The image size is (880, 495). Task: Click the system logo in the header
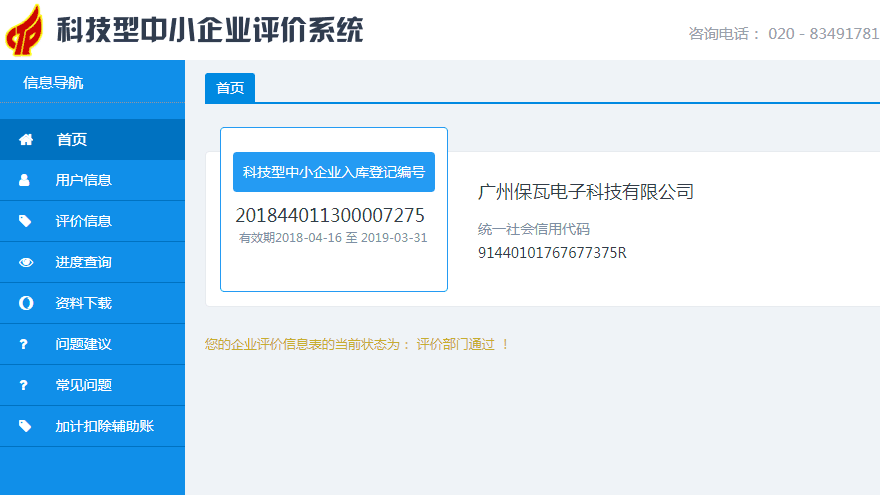(x=25, y=30)
